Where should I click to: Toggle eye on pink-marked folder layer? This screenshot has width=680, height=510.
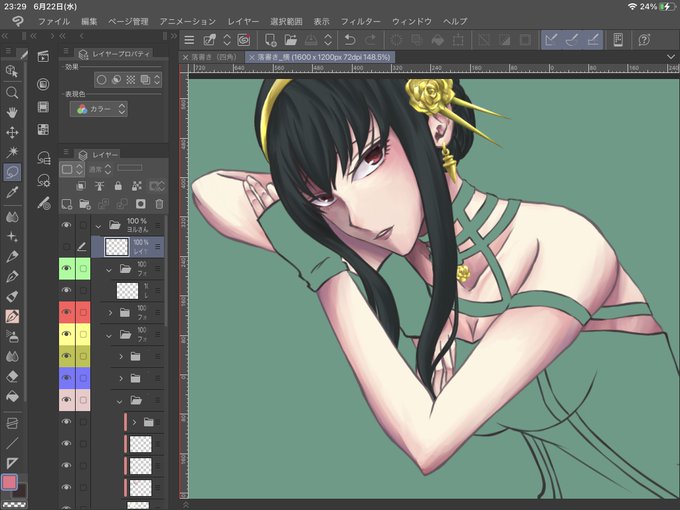66,400
